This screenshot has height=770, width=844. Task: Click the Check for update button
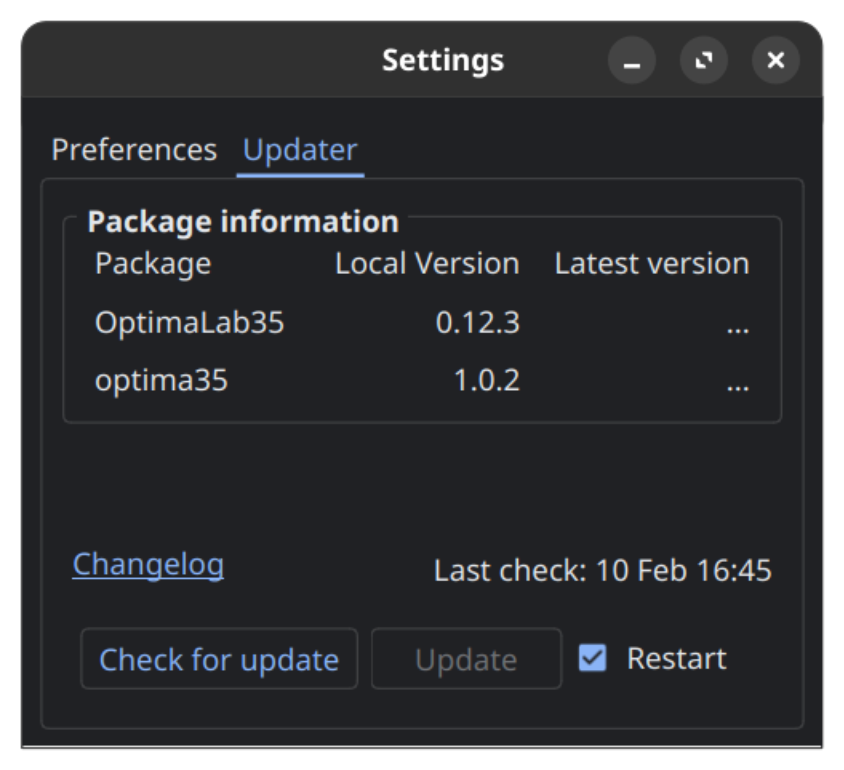[x=219, y=660]
